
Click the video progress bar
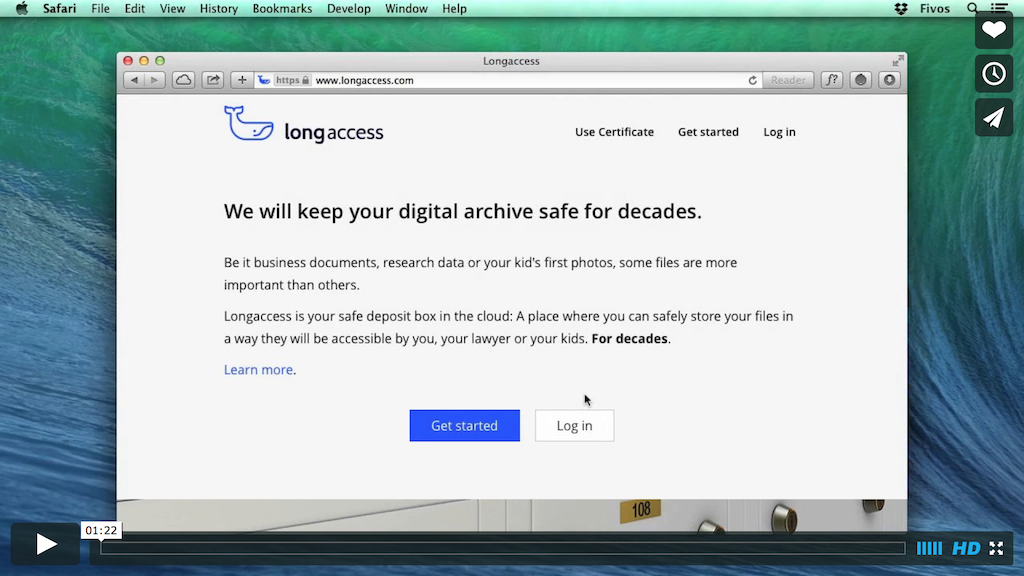(x=503, y=549)
